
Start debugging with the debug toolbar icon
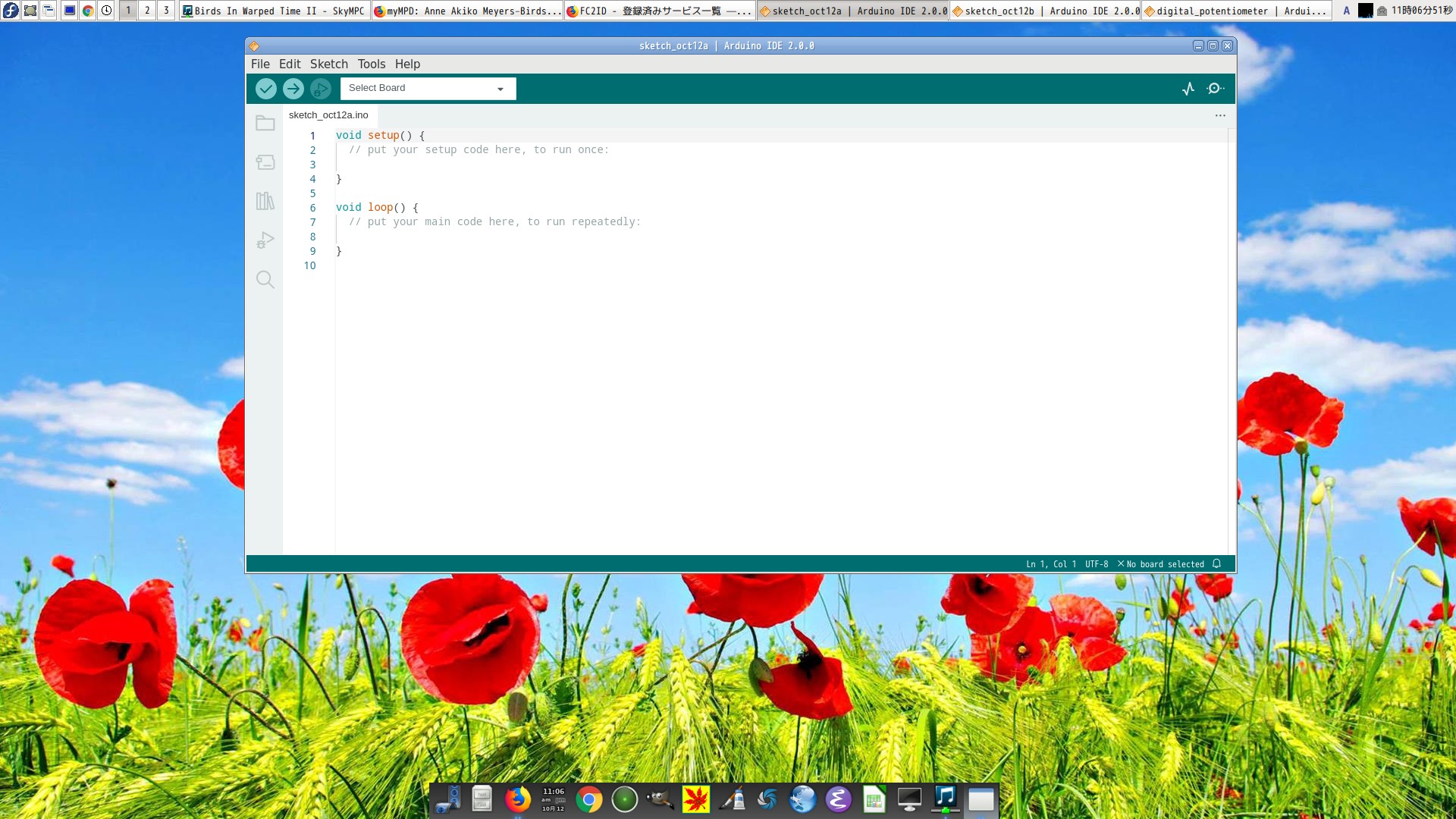click(x=320, y=88)
